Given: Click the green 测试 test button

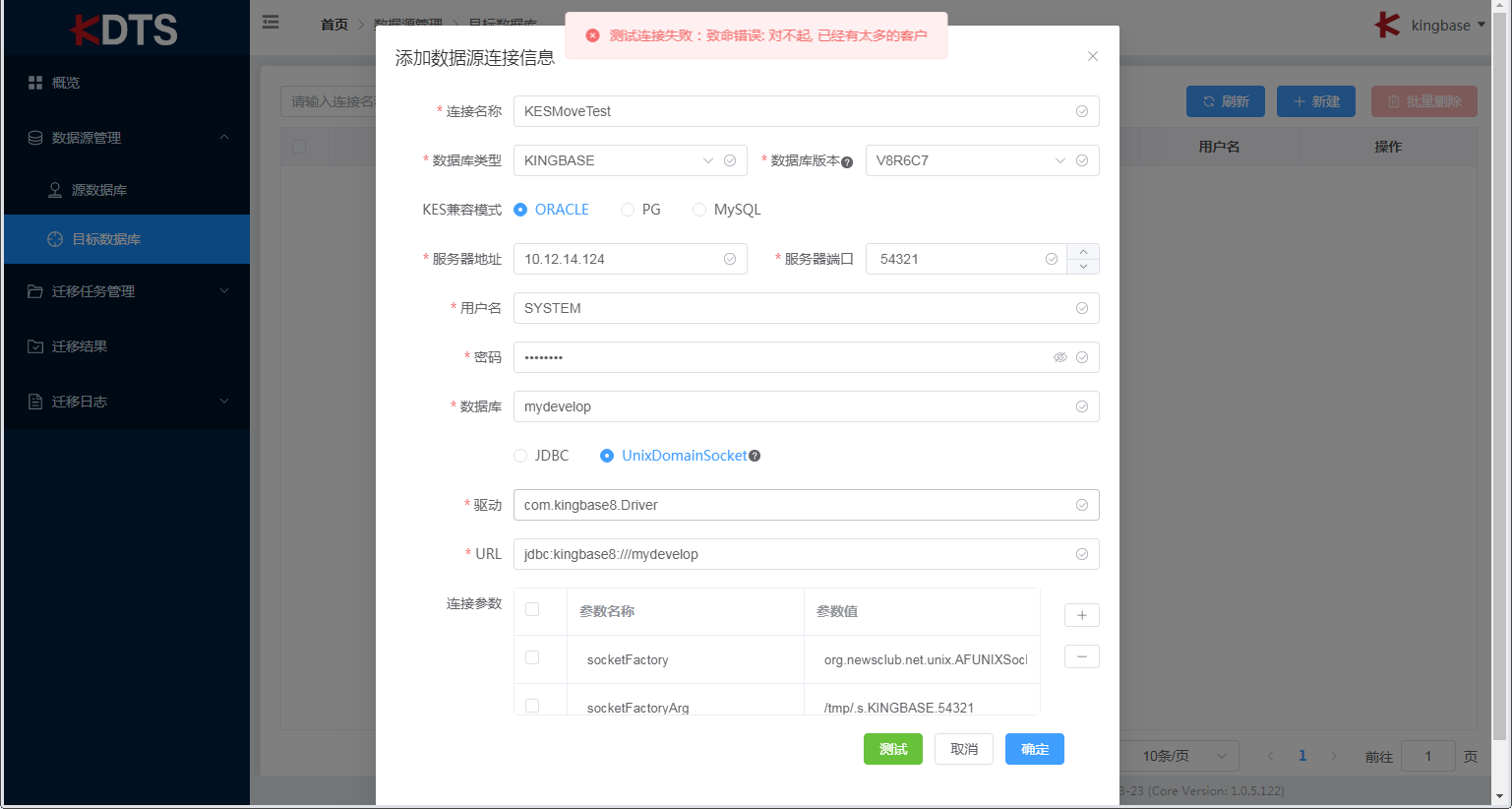Looking at the screenshot, I should pos(892,749).
